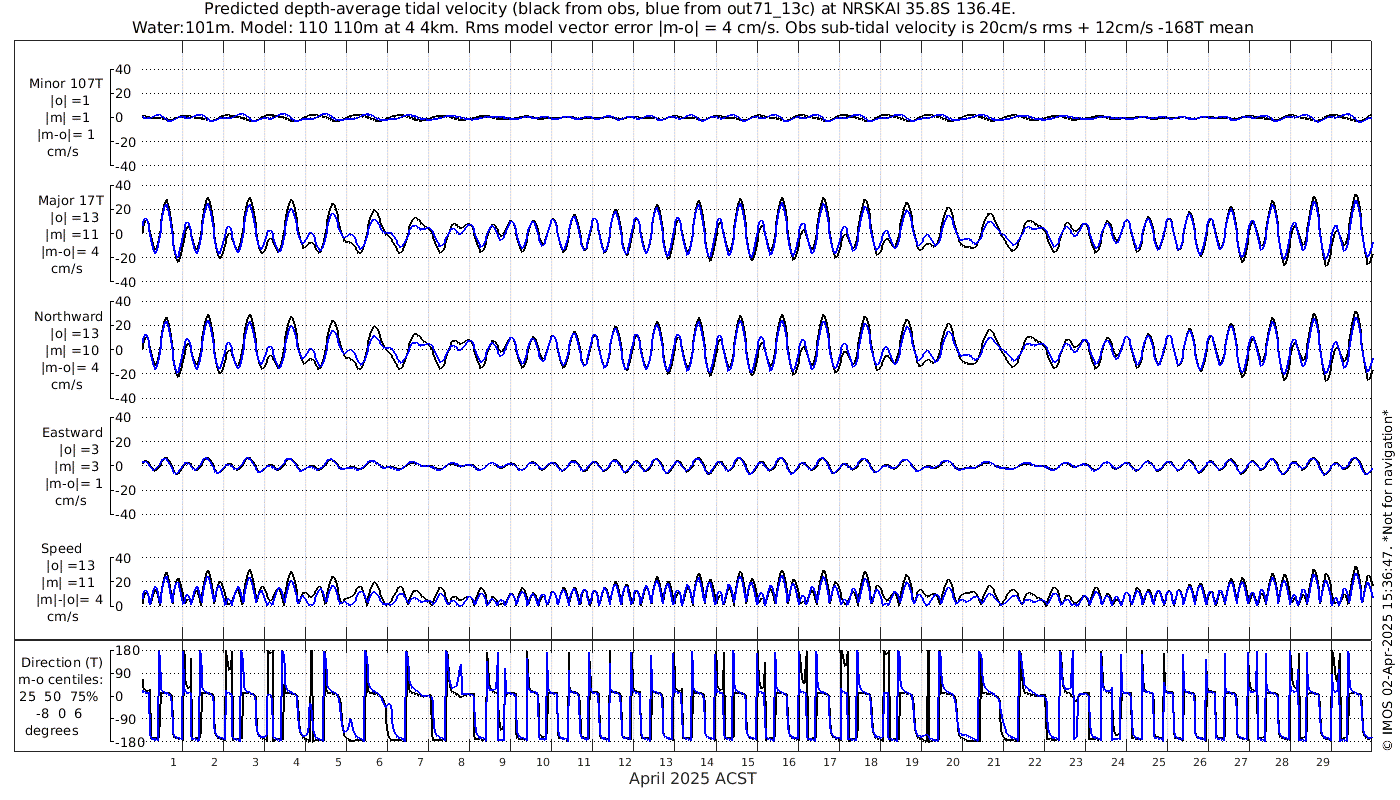1400x800 pixels.
Task: Click day 29 on the time axis
Action: click(1322, 762)
